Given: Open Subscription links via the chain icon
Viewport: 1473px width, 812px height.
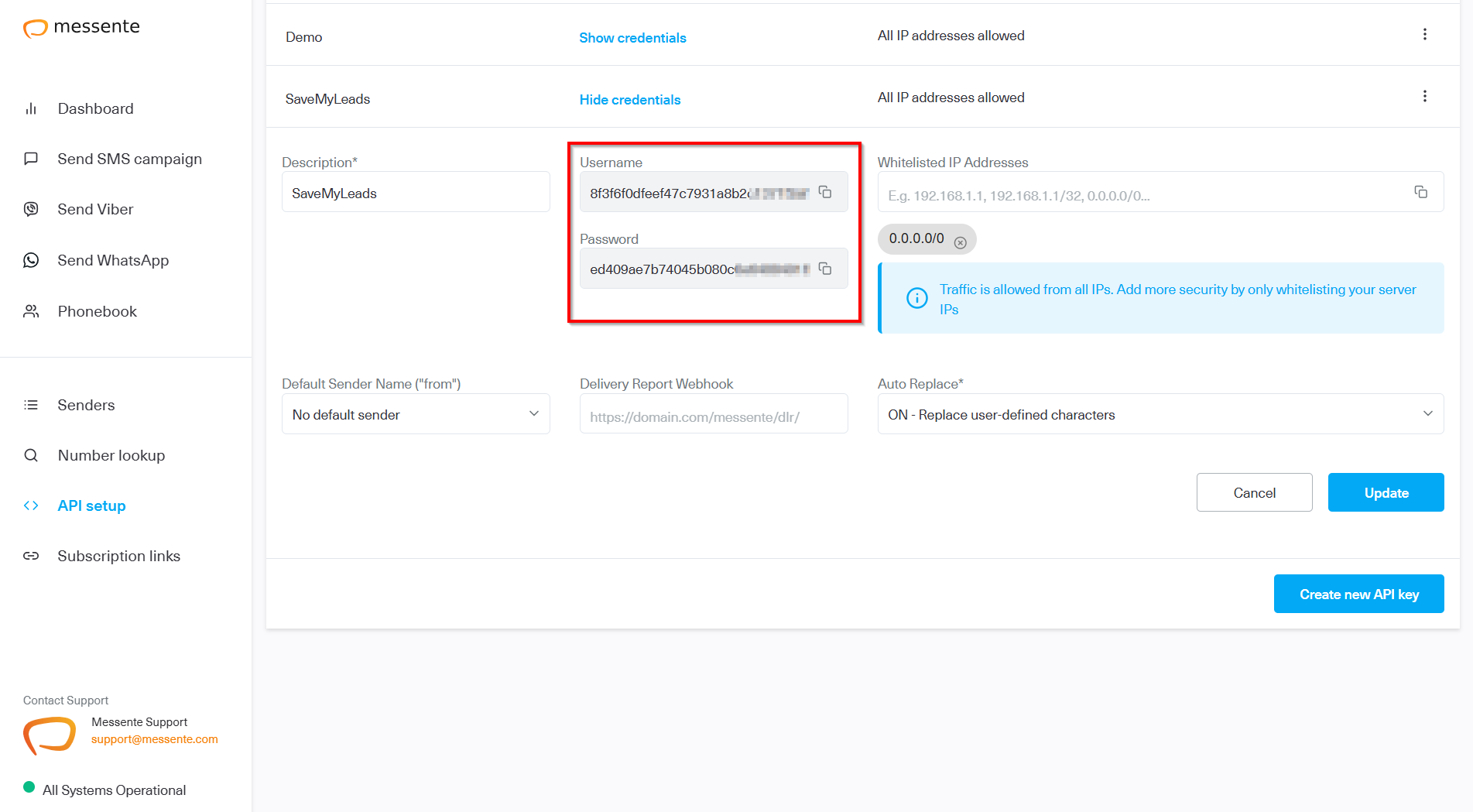Looking at the screenshot, I should pos(31,556).
